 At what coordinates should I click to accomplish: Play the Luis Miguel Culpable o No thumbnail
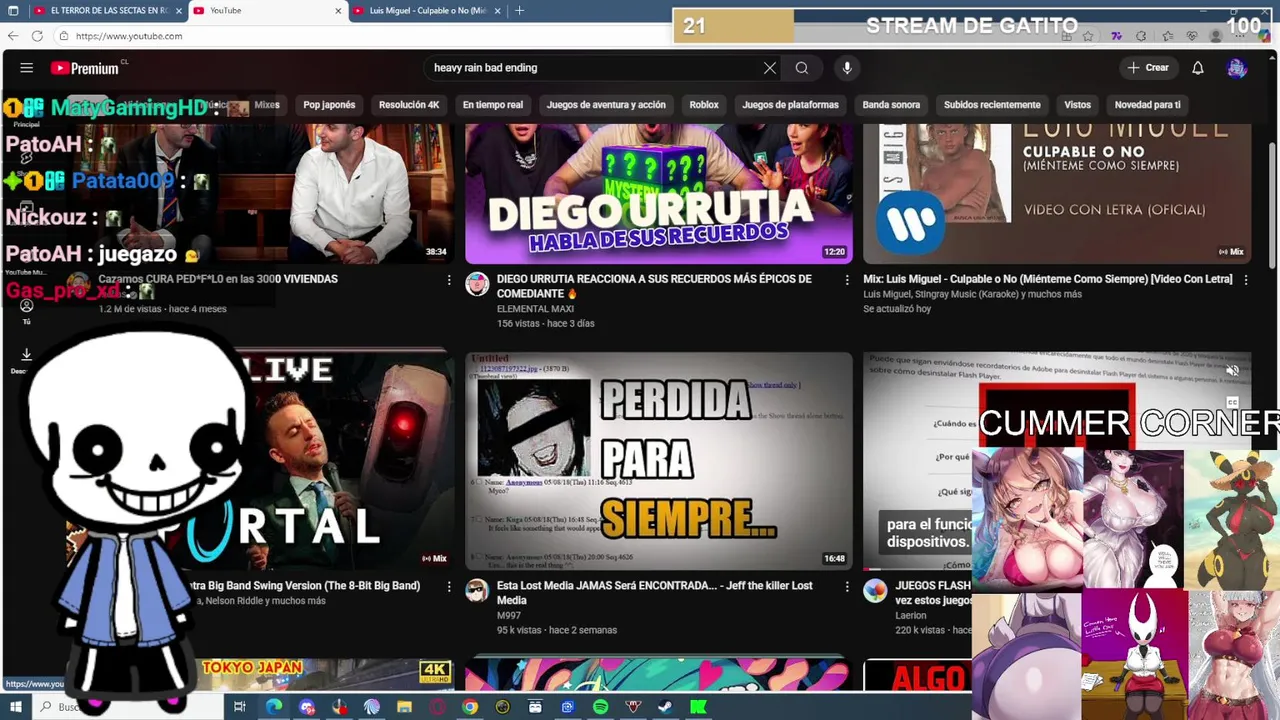click(1057, 194)
